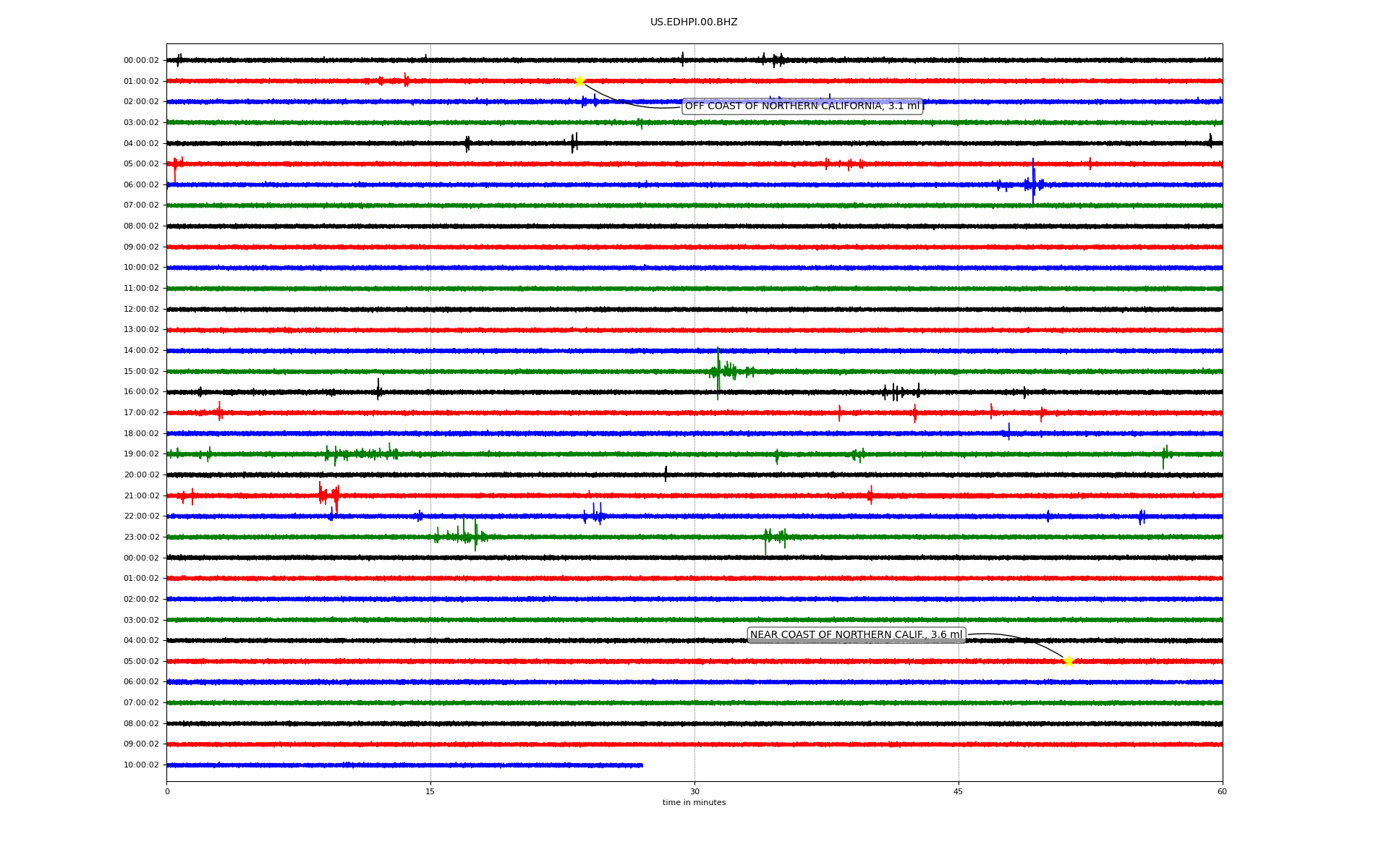
Task: Select the OFF COAST OF NORTHERN CALIFORNIA, 3.1 ml label
Action: click(x=802, y=106)
